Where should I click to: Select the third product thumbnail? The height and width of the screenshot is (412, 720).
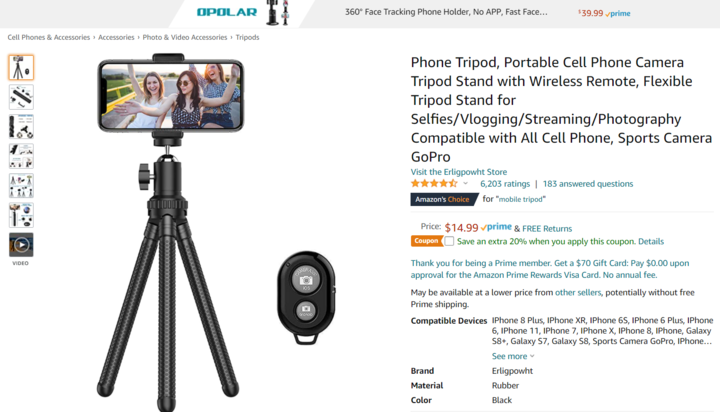click(21, 126)
